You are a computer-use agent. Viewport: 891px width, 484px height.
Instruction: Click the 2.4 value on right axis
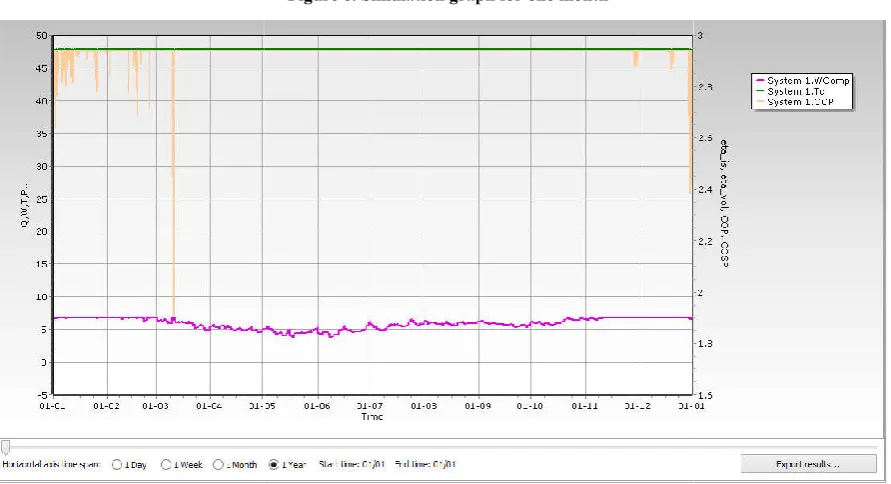[x=705, y=189]
